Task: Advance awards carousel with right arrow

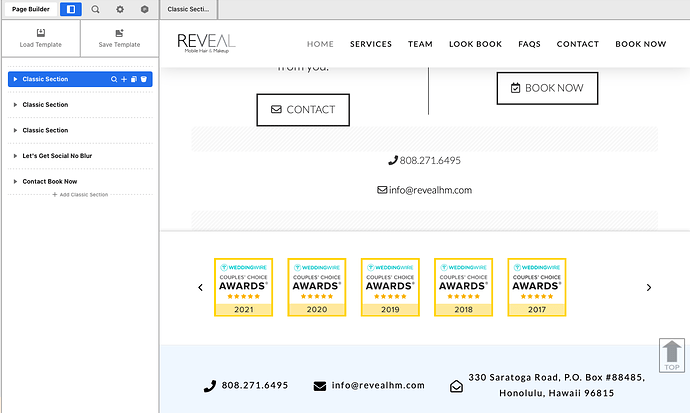Action: pos(648,288)
